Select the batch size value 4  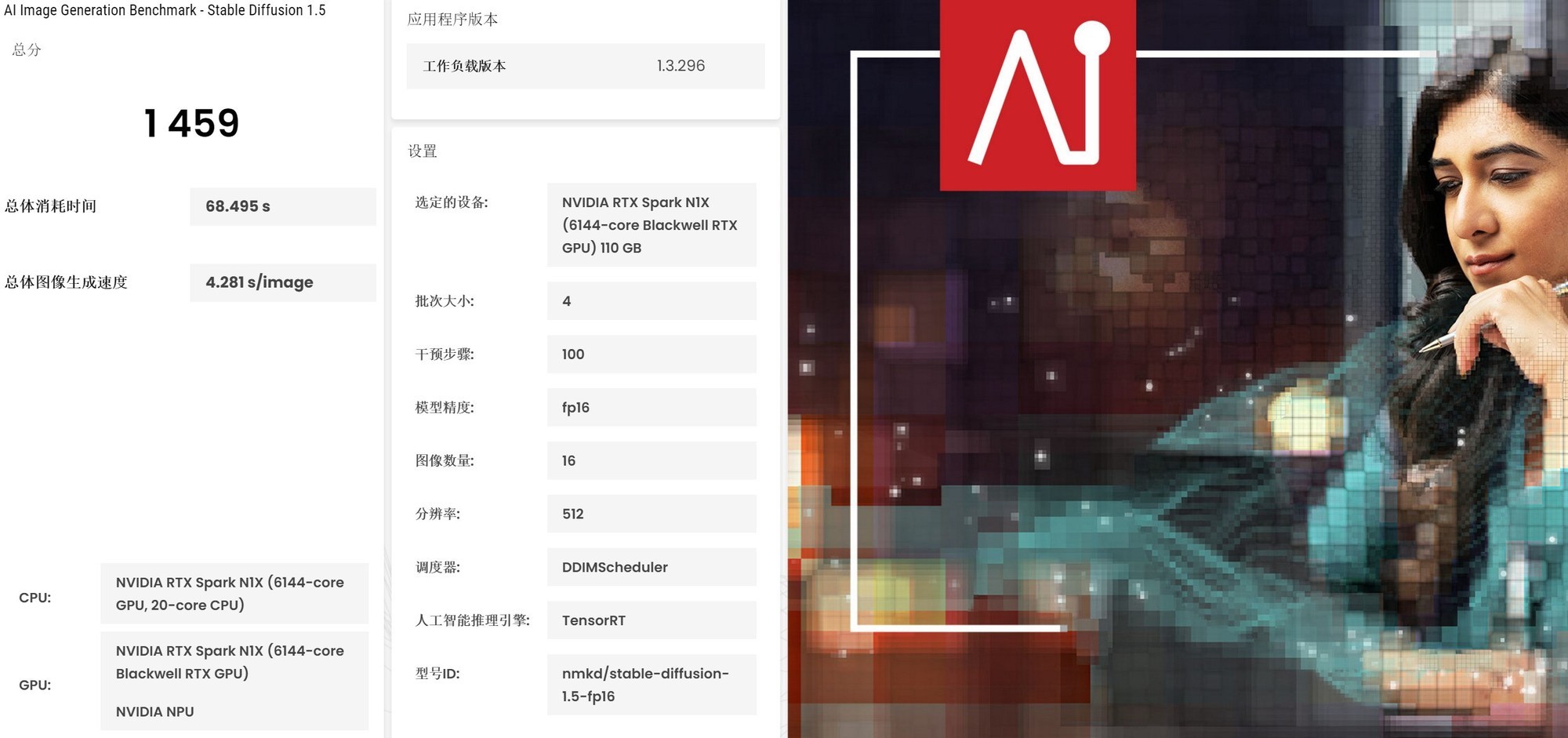coord(652,301)
